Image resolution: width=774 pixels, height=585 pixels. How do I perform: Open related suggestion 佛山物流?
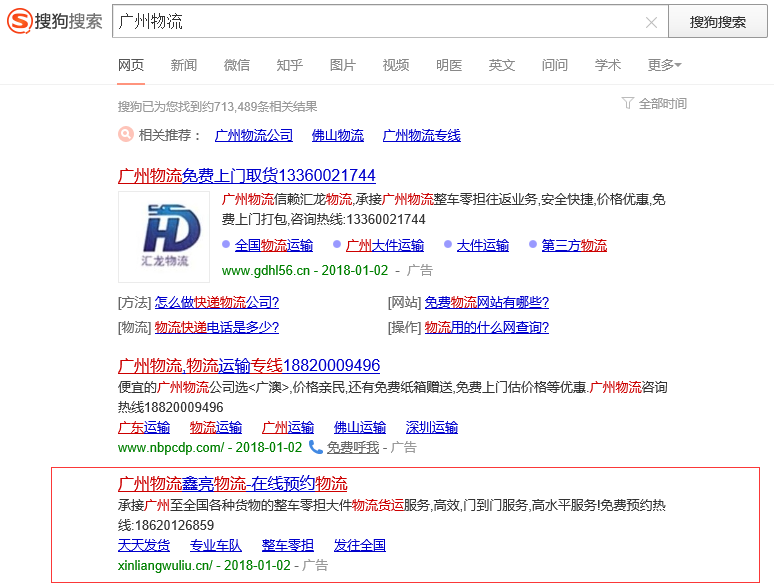338,135
